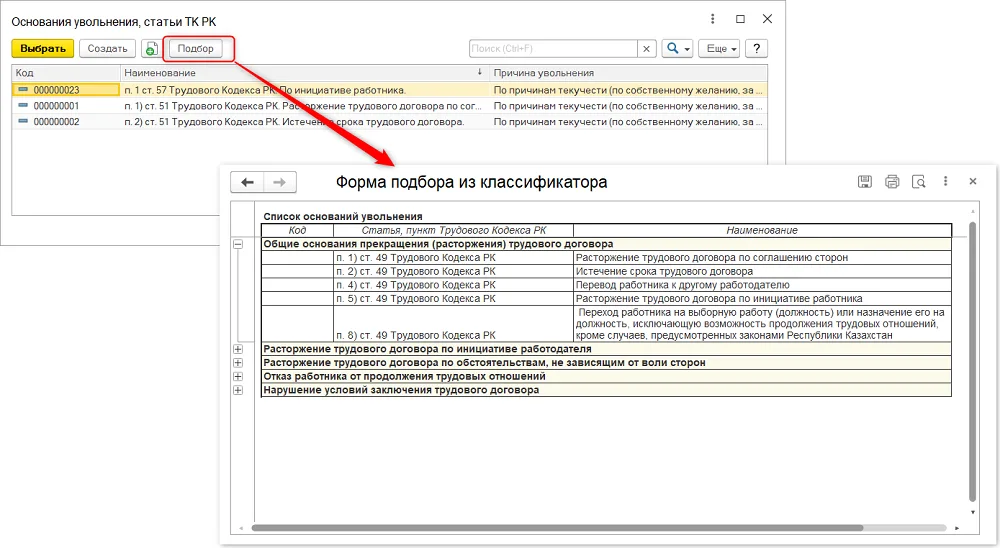Click the save diskette icon
1000x548 pixels.
(865, 182)
